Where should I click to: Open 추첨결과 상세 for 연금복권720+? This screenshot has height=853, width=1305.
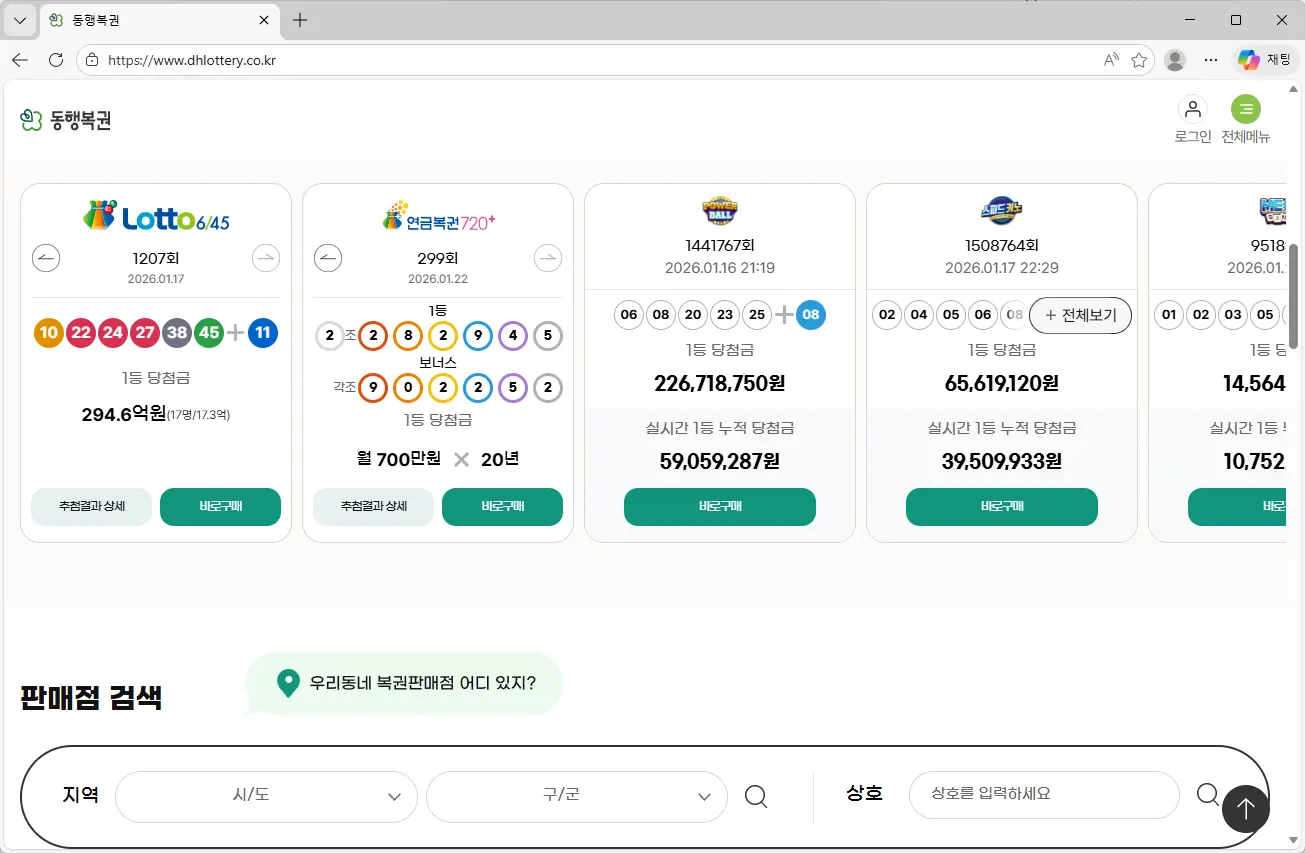pos(372,507)
